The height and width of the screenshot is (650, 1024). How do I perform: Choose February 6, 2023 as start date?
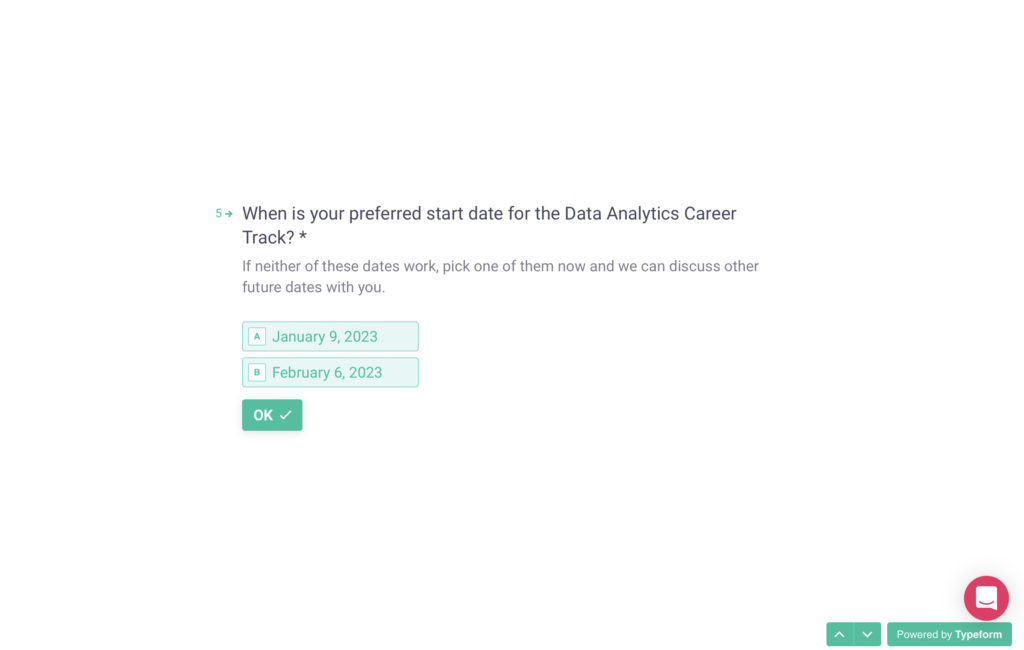[x=330, y=372]
